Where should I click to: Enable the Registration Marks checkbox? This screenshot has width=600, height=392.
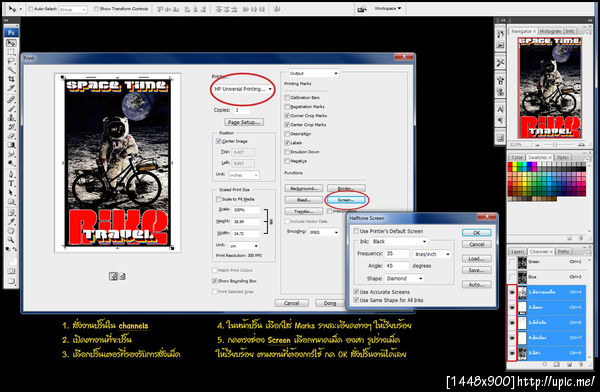pyautogui.click(x=287, y=107)
